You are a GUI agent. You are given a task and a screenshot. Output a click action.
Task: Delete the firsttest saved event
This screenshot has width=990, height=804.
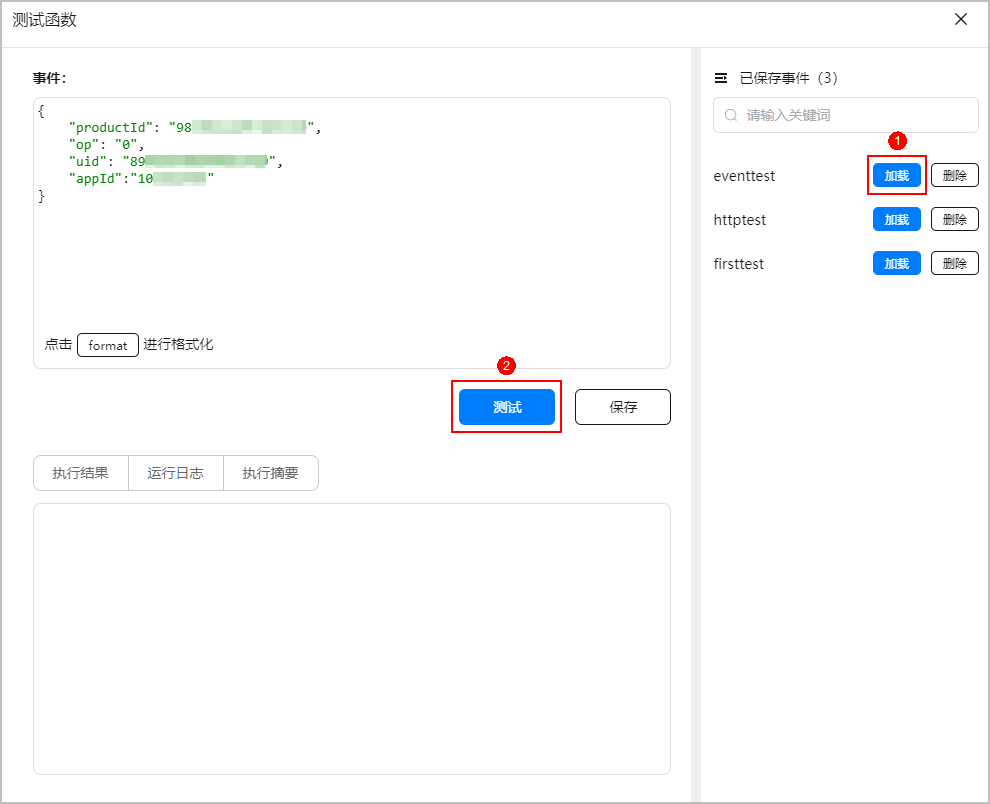(x=954, y=264)
